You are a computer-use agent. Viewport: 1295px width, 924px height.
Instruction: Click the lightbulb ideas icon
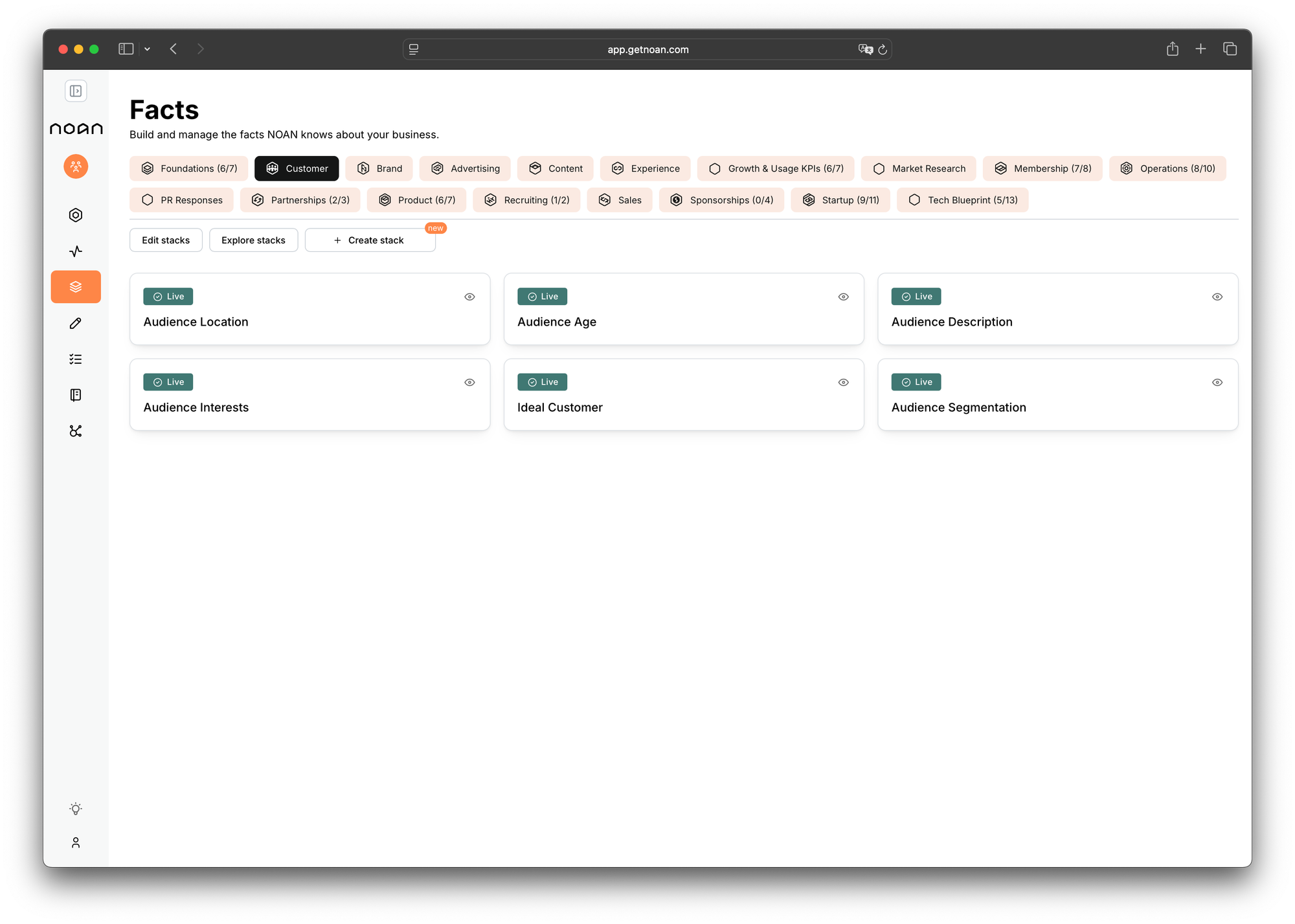coord(76,809)
